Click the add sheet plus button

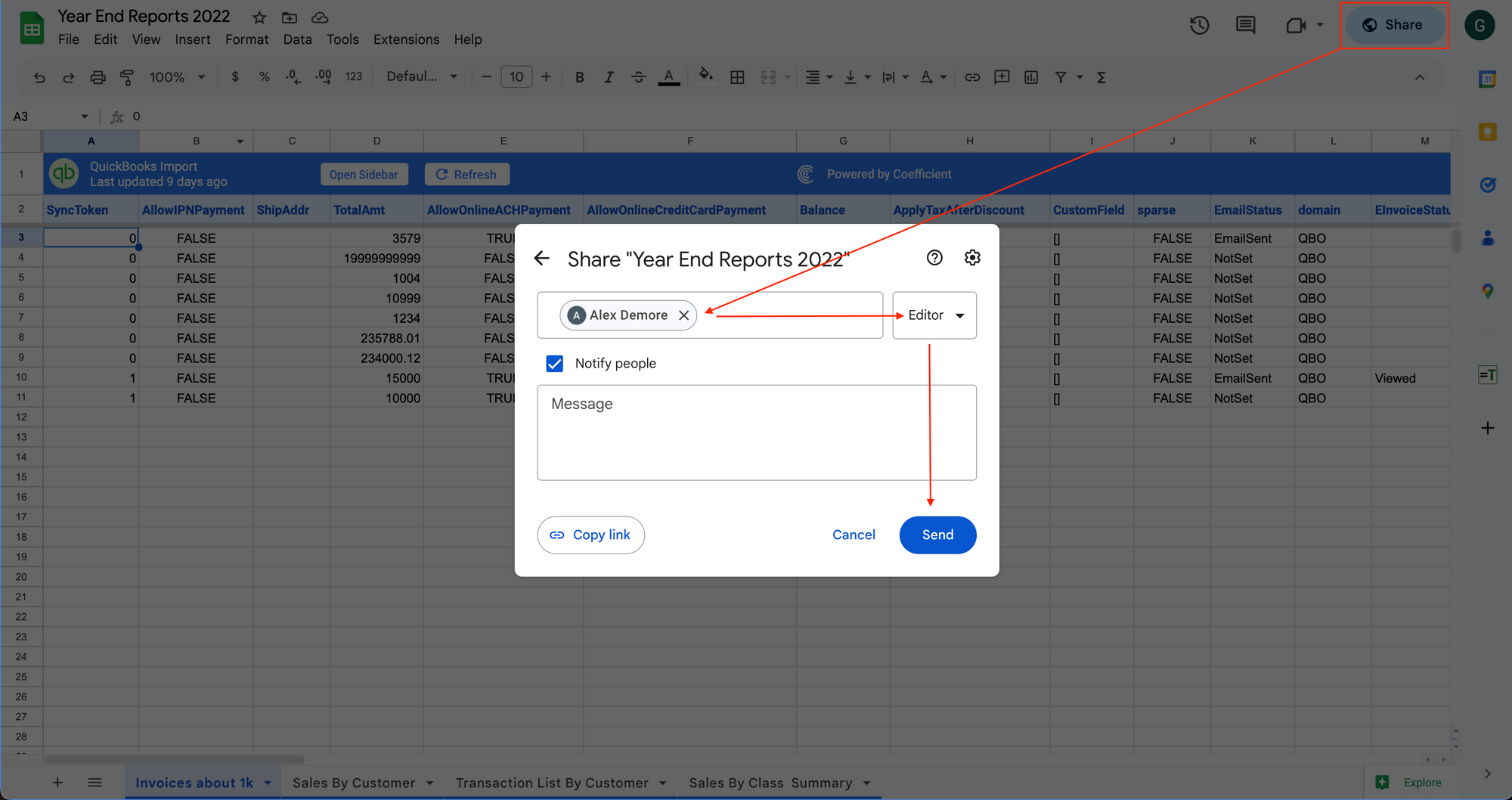coord(57,783)
